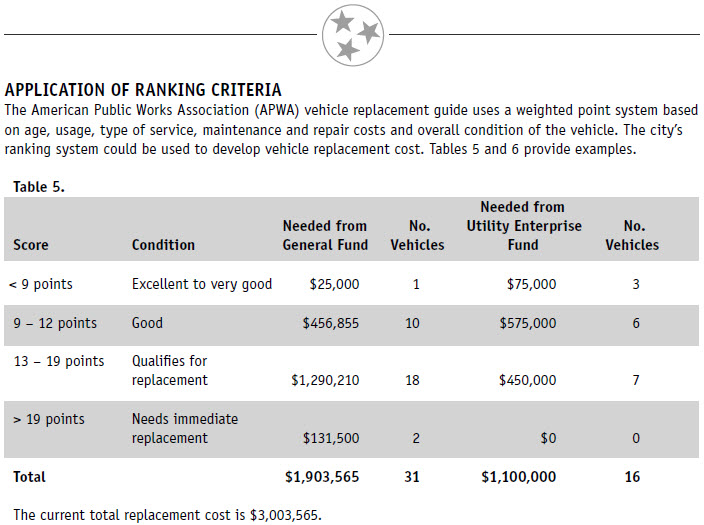The image size is (704, 525).
Task: Click the three-star circular emblem
Action: (x=353, y=35)
